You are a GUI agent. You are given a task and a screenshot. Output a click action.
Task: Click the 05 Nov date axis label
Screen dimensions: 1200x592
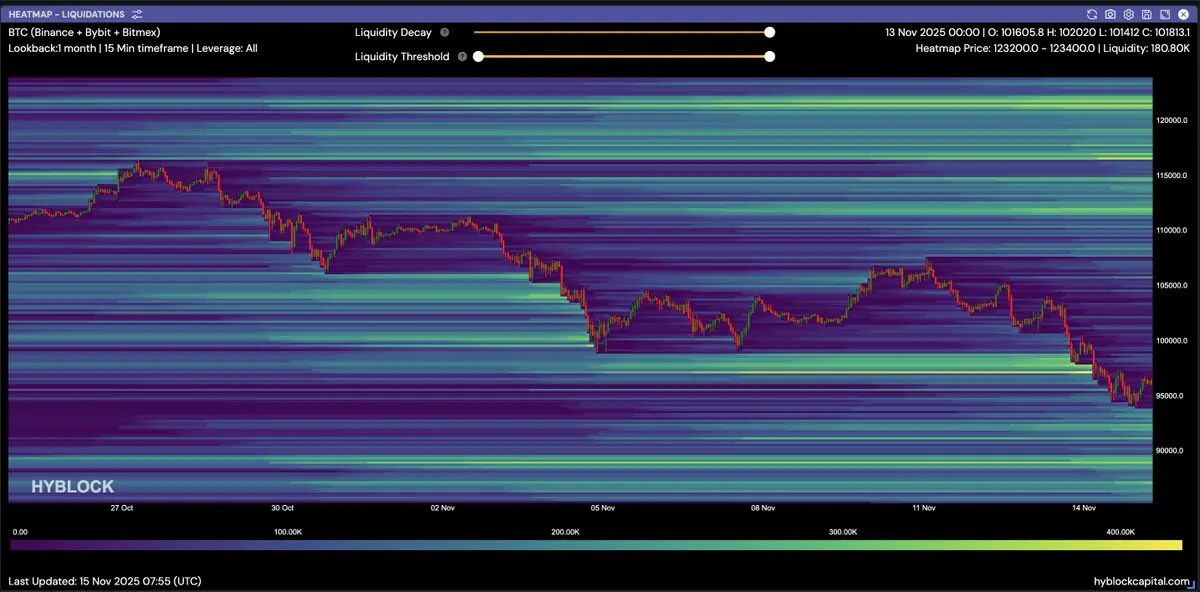(x=602, y=508)
